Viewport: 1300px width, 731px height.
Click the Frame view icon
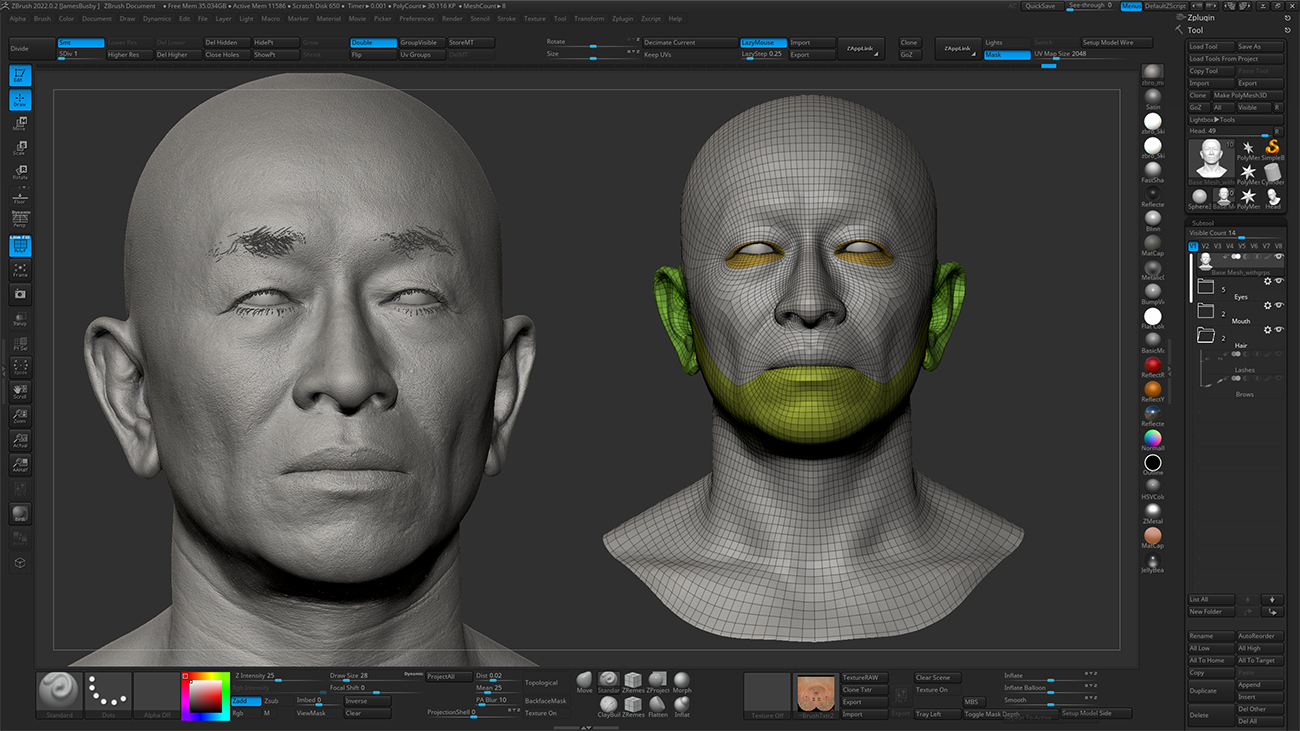point(20,270)
